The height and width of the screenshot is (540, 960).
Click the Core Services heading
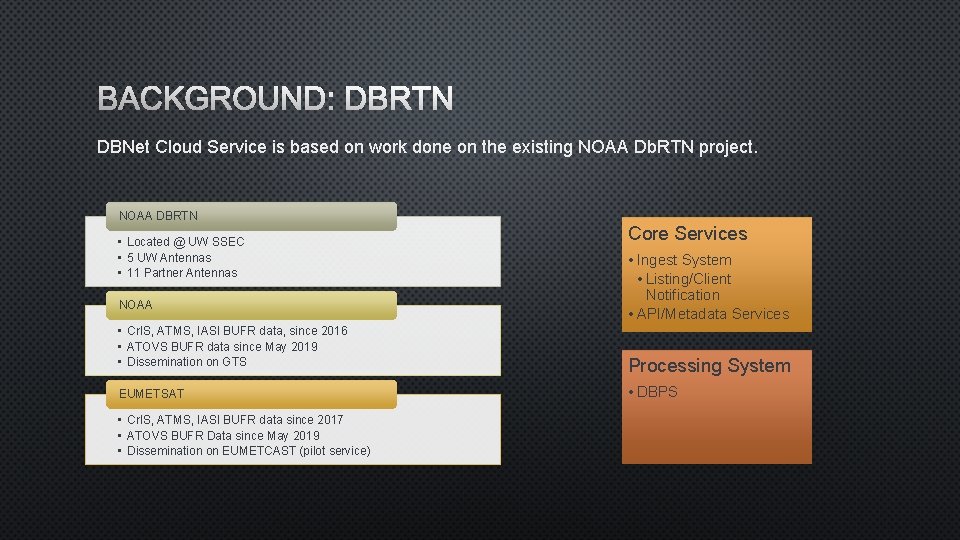pos(688,233)
